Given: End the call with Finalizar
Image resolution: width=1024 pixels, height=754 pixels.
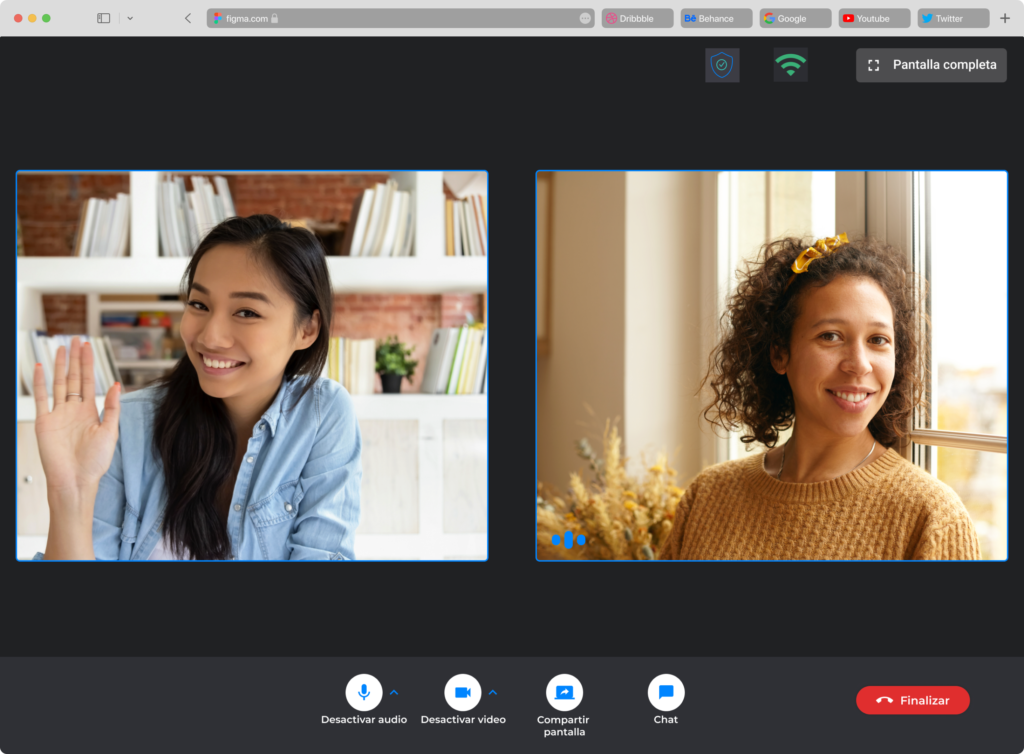Looking at the screenshot, I should pos(912,700).
